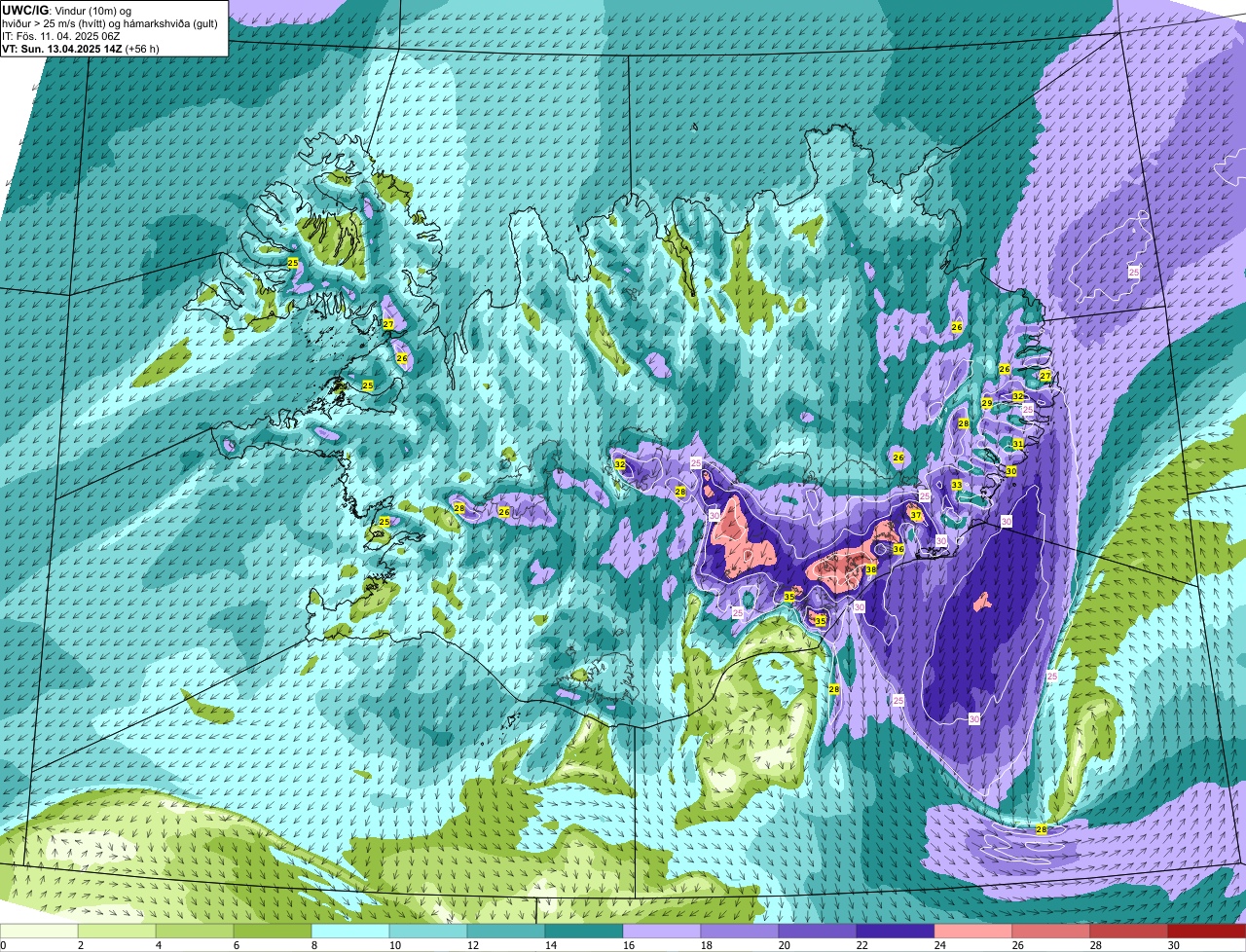Click the 18–20 m/s purple legend swatch

click(740, 931)
